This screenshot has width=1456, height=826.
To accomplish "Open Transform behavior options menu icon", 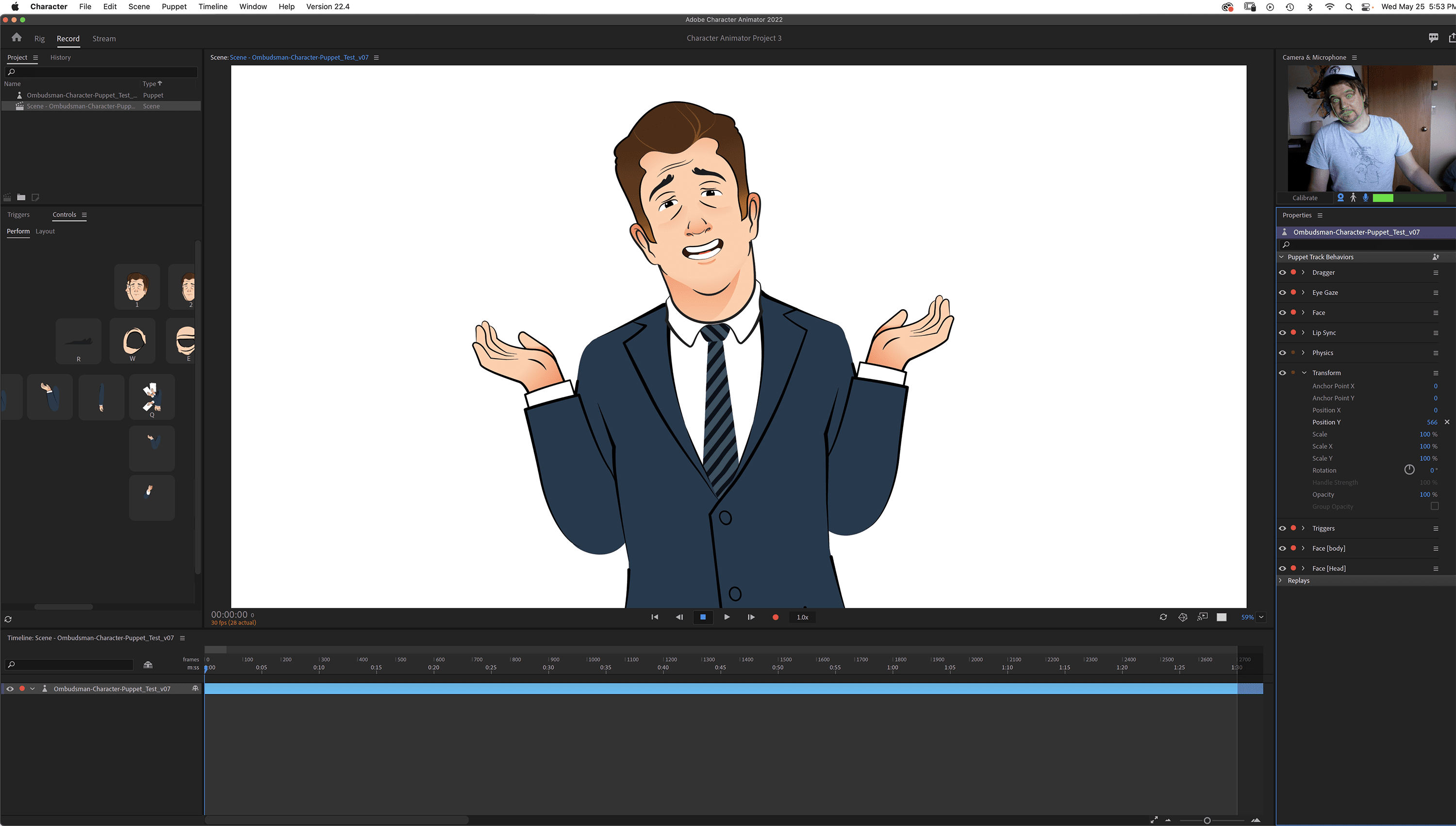I will pyautogui.click(x=1436, y=373).
